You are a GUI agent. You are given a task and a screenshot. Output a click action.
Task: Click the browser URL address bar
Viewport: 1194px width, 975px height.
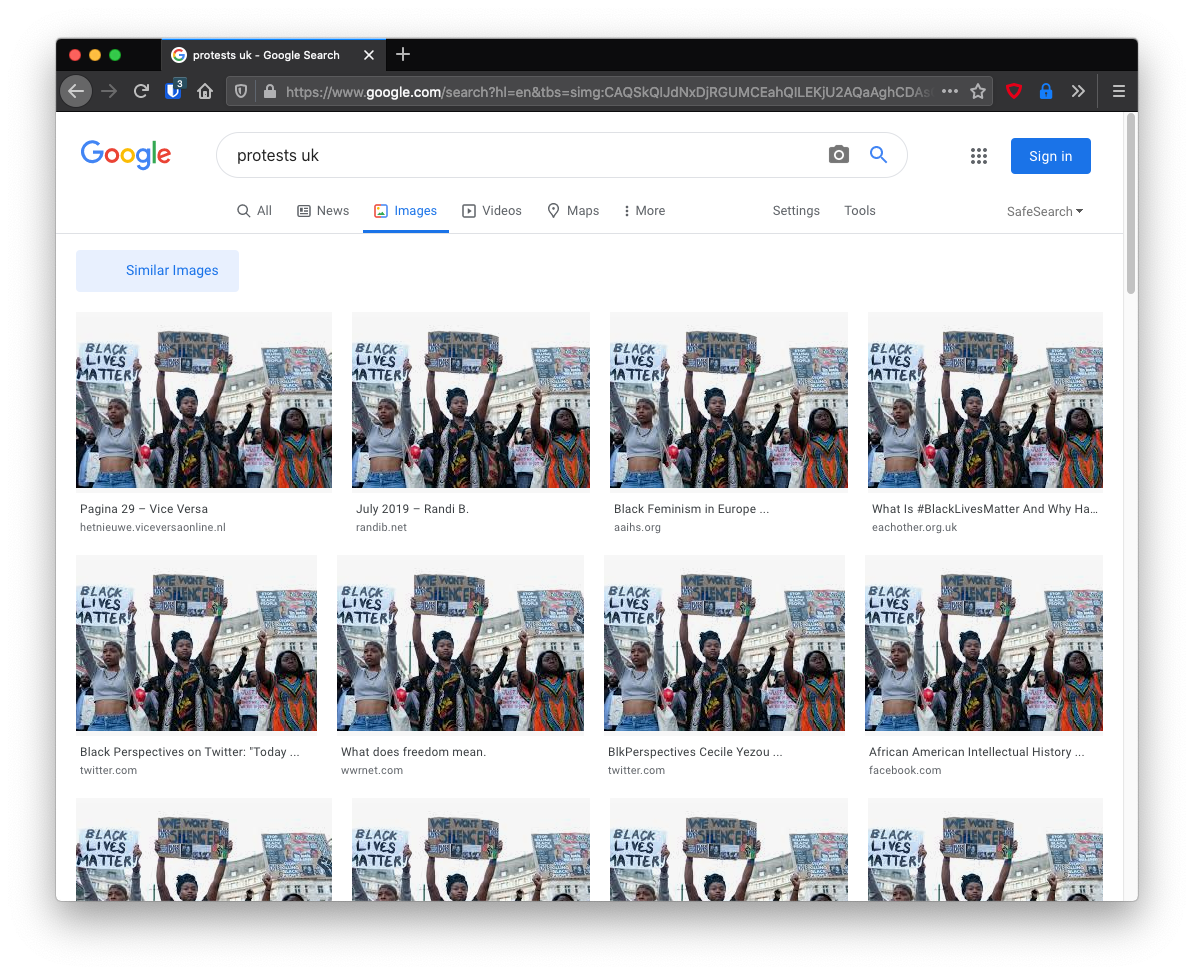[x=609, y=91]
